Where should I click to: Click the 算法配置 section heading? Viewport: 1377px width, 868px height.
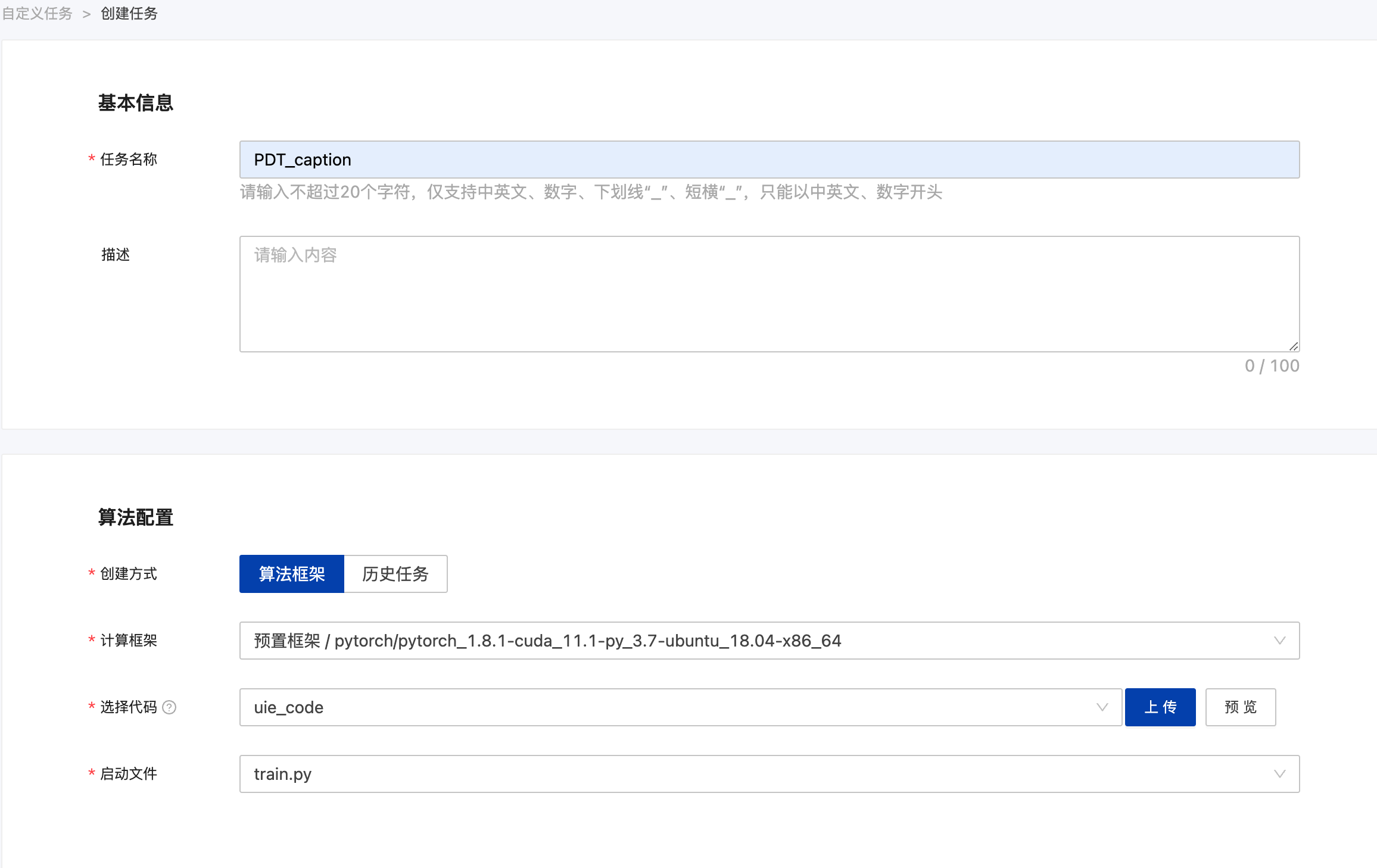pos(136,517)
